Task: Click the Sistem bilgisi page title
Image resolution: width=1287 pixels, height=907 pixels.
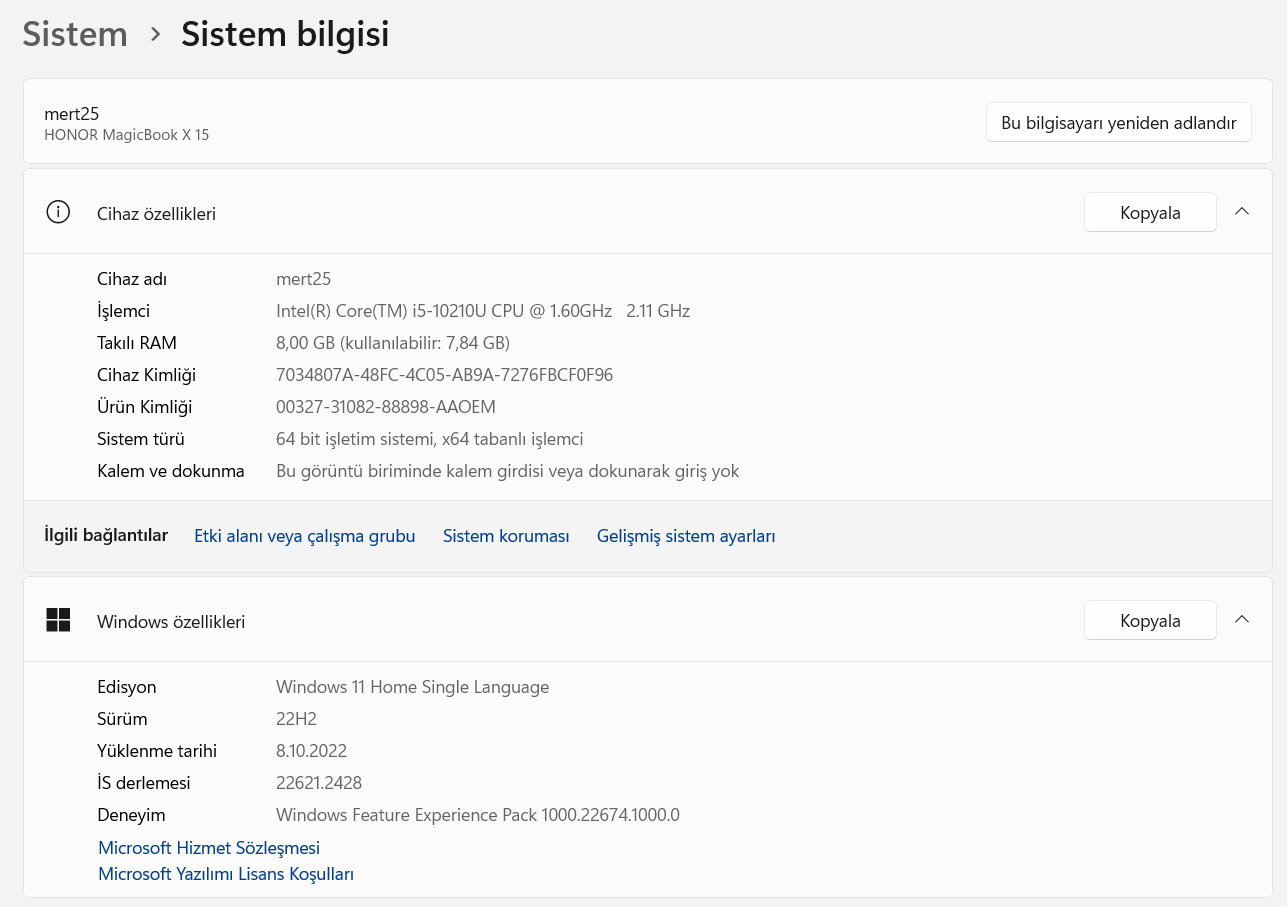Action: [x=285, y=34]
